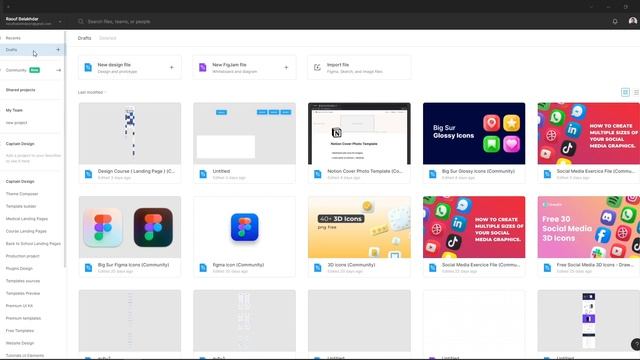Image resolution: width=640 pixels, height=360 pixels.
Task: Open Back to School Landing Pages project
Action: [32, 244]
